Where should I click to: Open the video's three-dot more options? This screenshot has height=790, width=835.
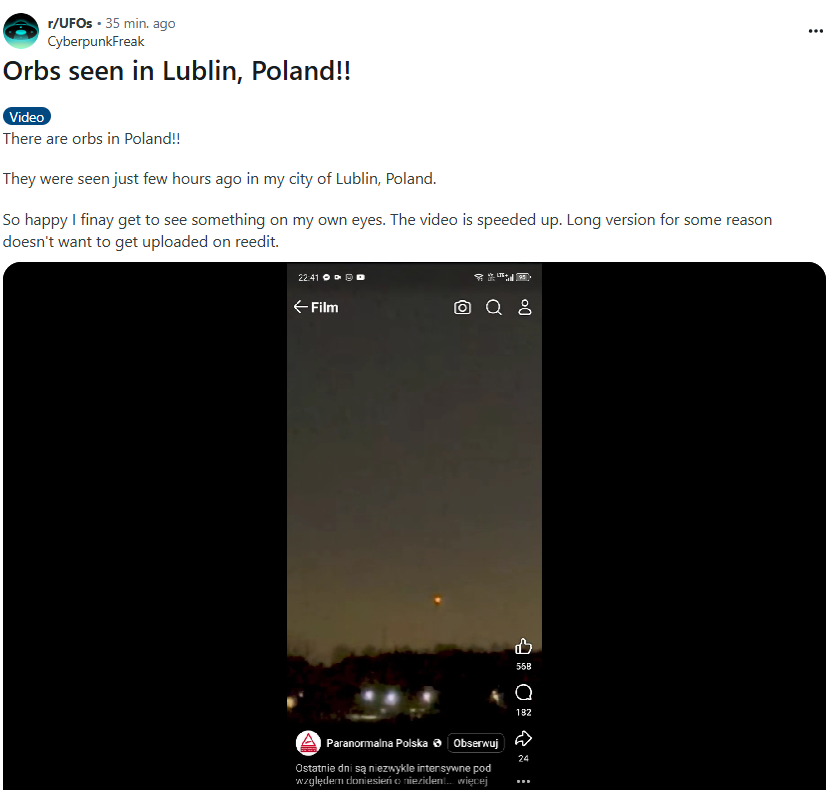(523, 781)
